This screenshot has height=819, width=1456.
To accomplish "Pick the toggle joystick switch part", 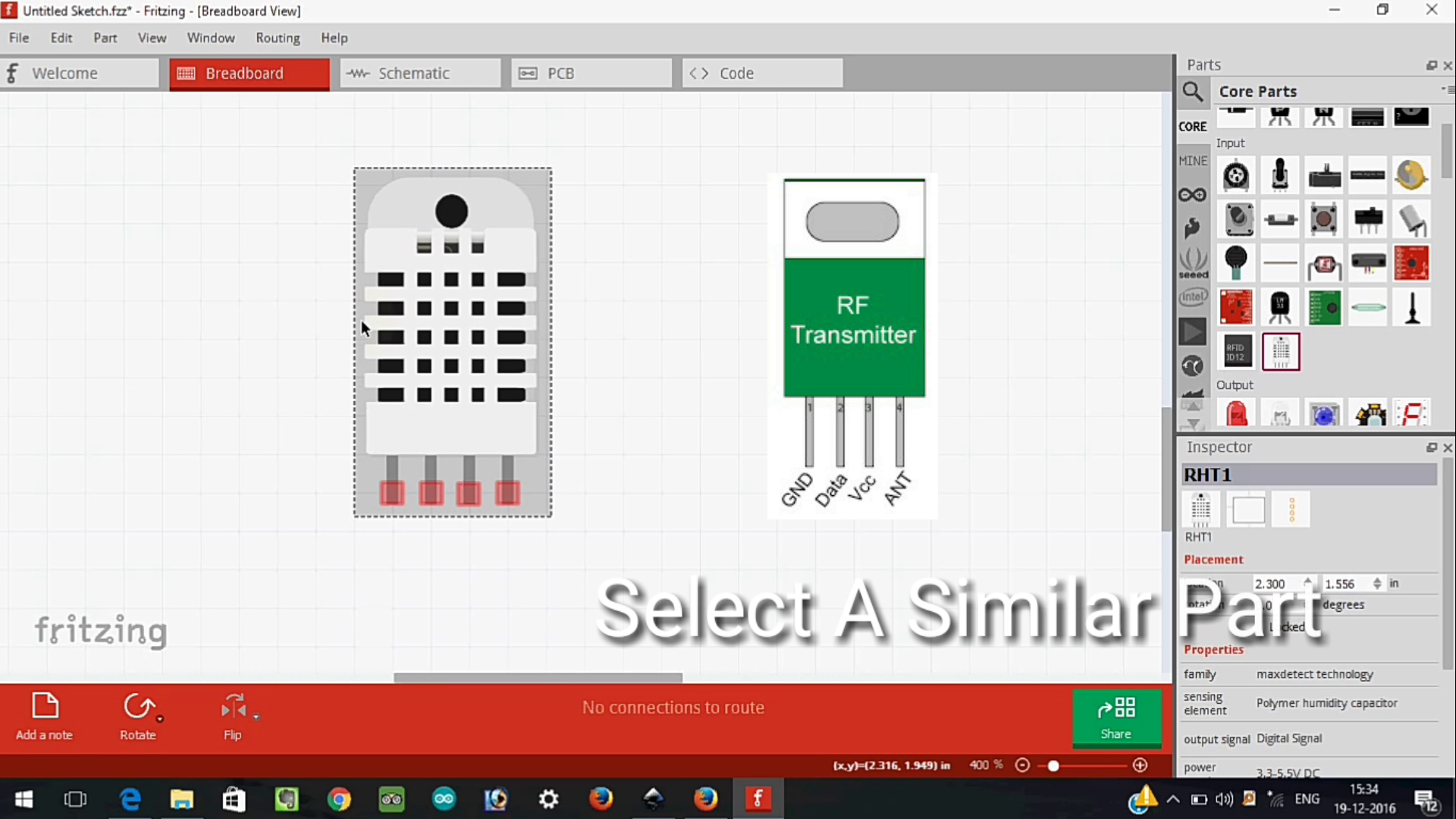I will click(x=1280, y=176).
